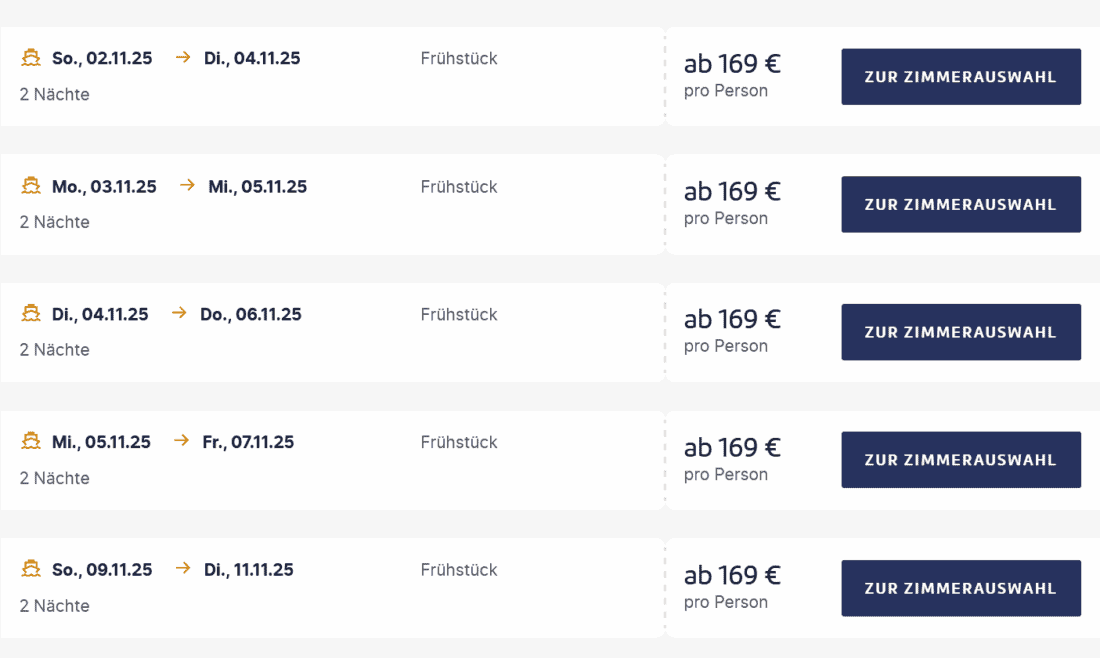Click the Do., 06.11.25 return date text
This screenshot has height=658, width=1100.
tap(251, 314)
